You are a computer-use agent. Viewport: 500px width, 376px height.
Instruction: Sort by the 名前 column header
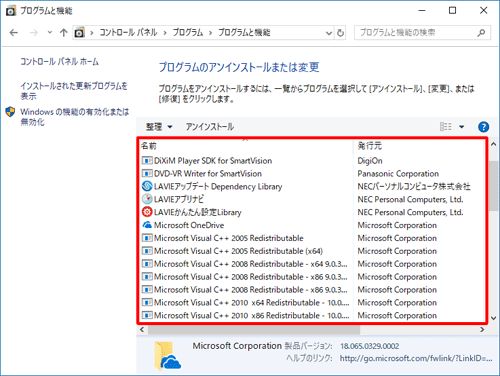(x=149, y=146)
